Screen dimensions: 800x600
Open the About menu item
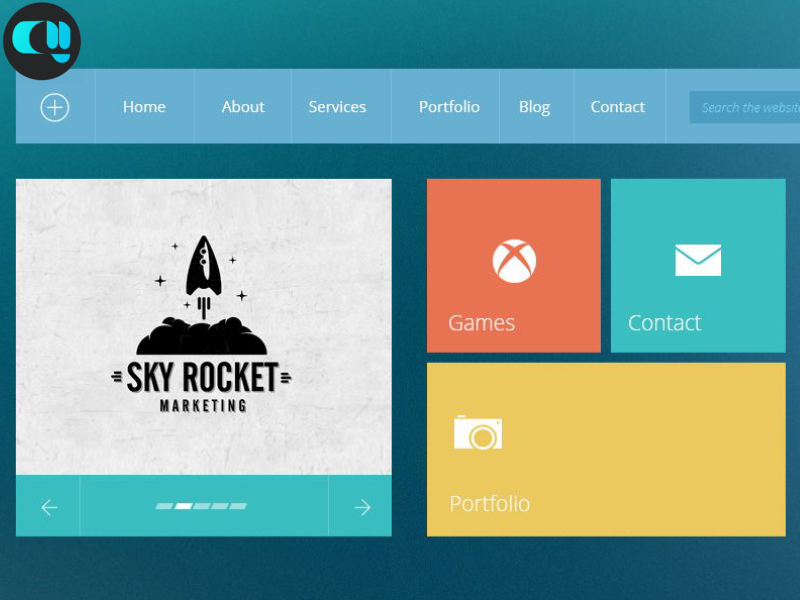[243, 107]
